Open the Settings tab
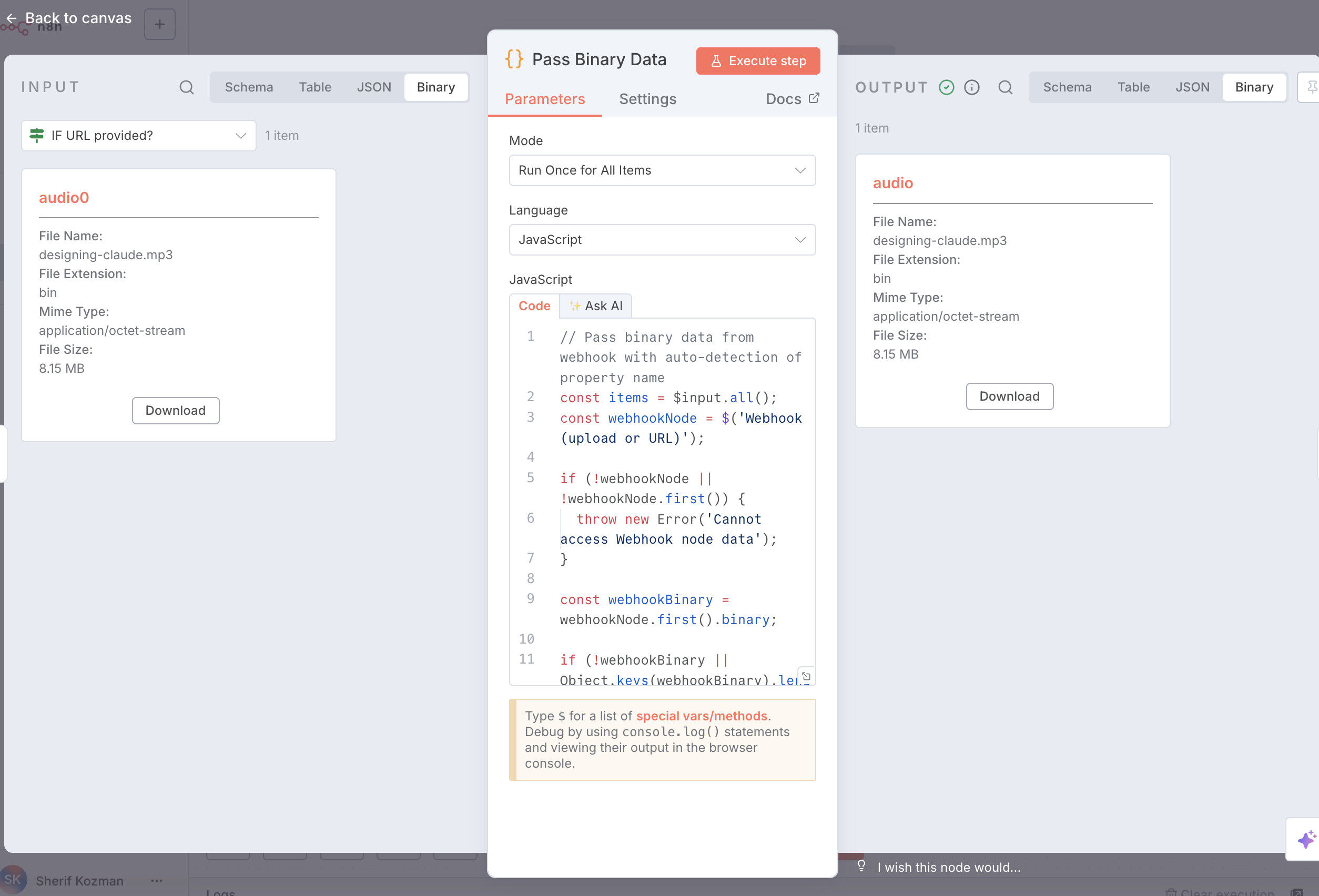 (647, 99)
